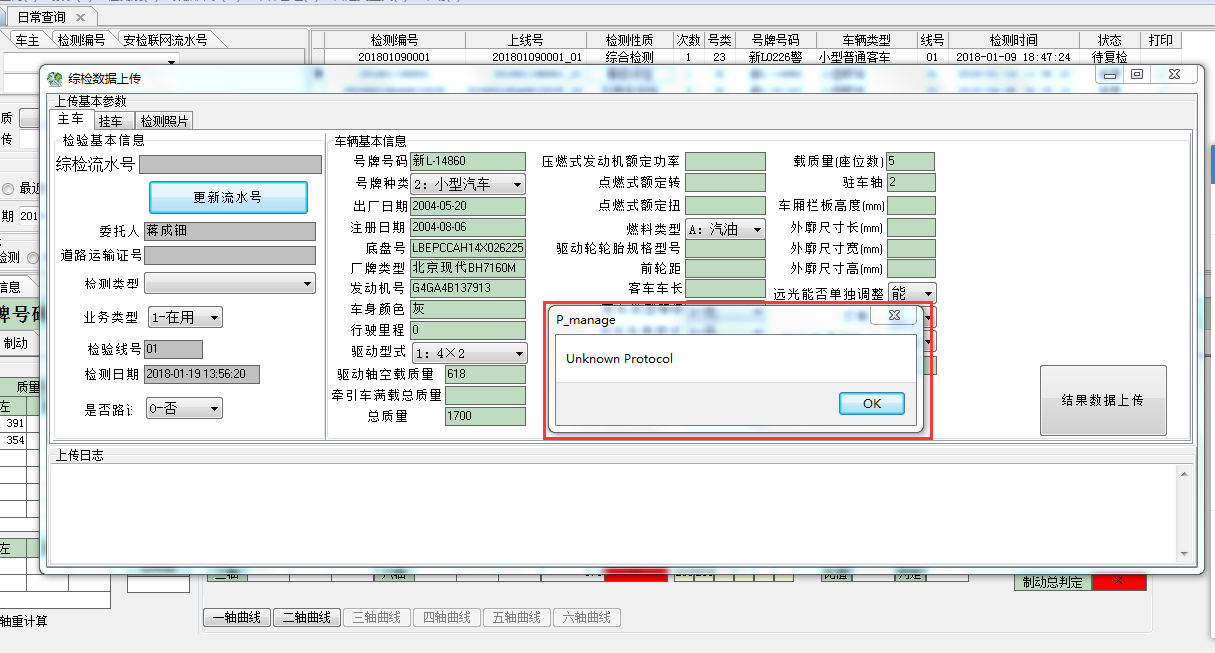1215x653 pixels.
Task: Maximize the 综检数据上传 window
Action: (x=1137, y=74)
